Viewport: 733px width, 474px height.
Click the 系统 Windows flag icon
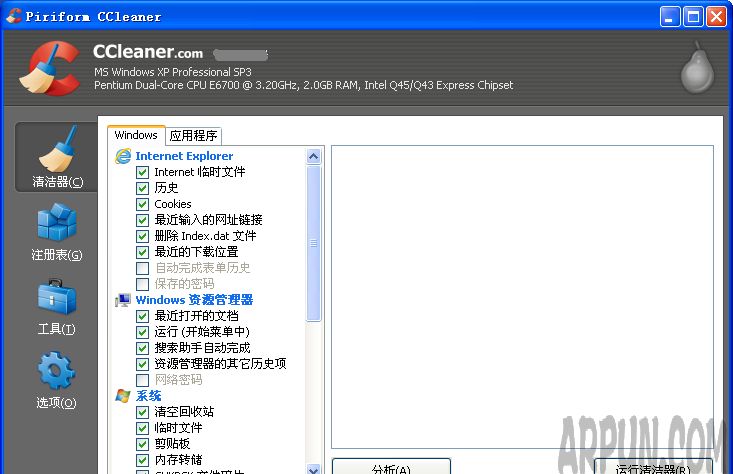123,396
